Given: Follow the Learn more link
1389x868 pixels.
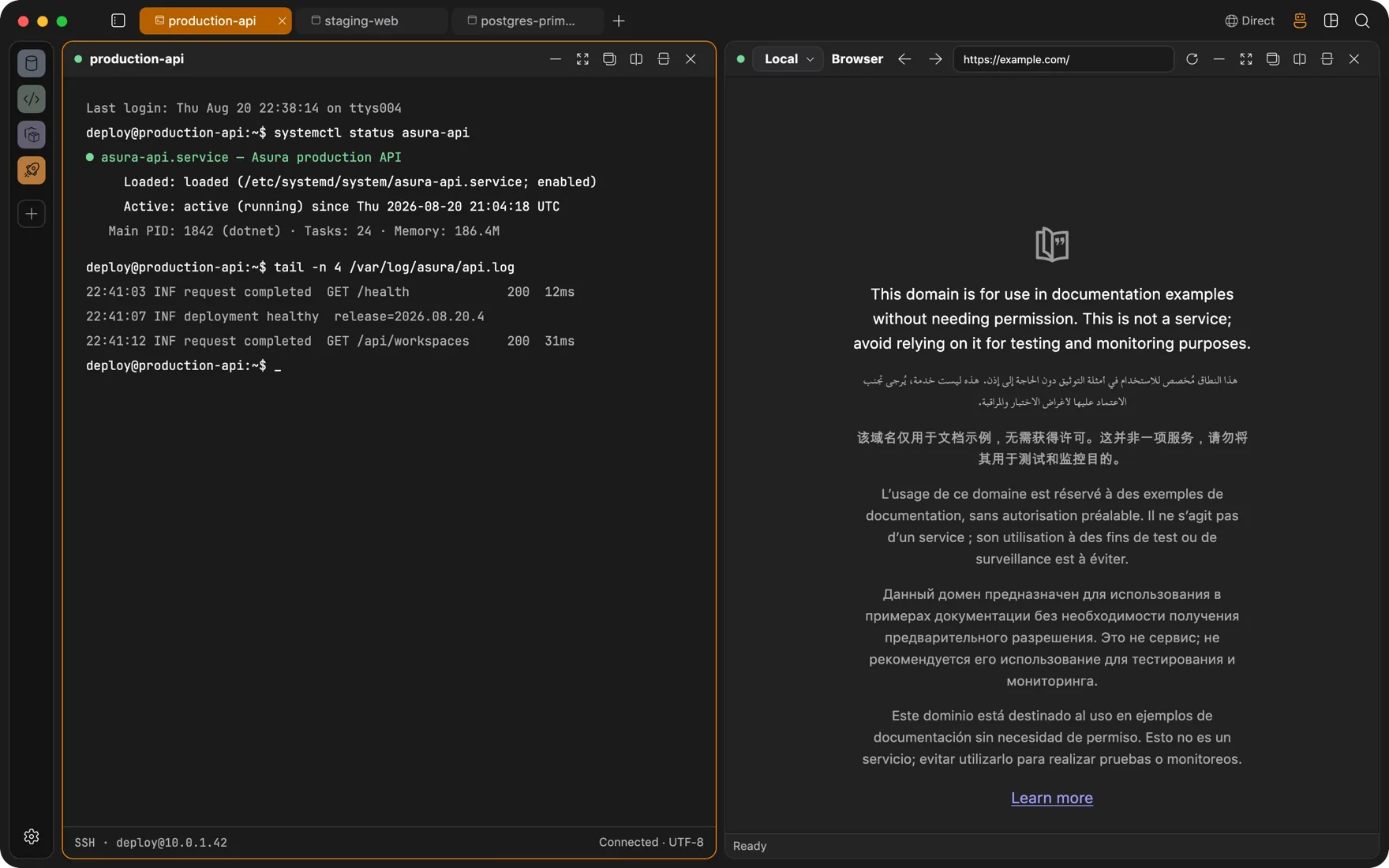Looking at the screenshot, I should point(1052,798).
